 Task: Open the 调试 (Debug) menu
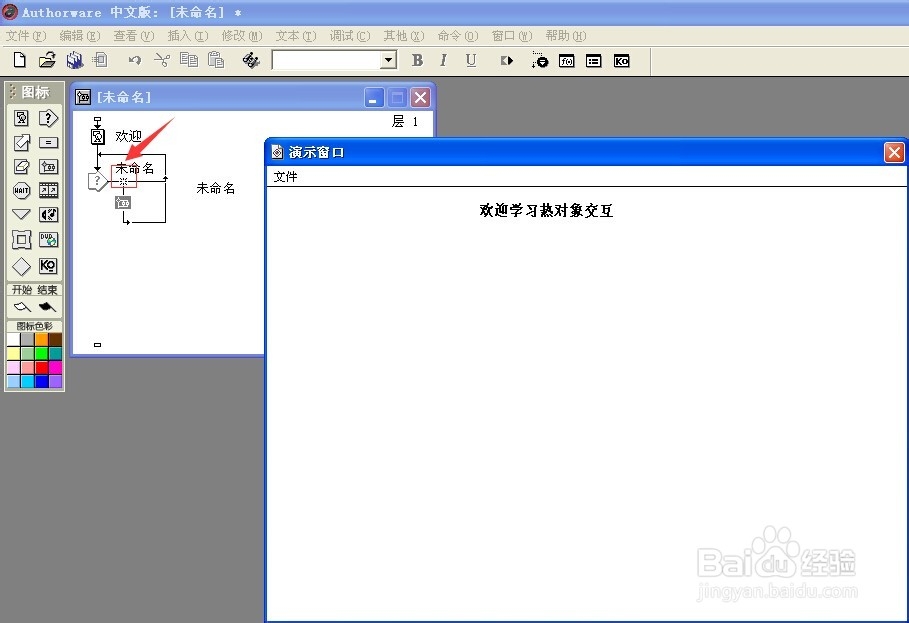tap(349, 36)
